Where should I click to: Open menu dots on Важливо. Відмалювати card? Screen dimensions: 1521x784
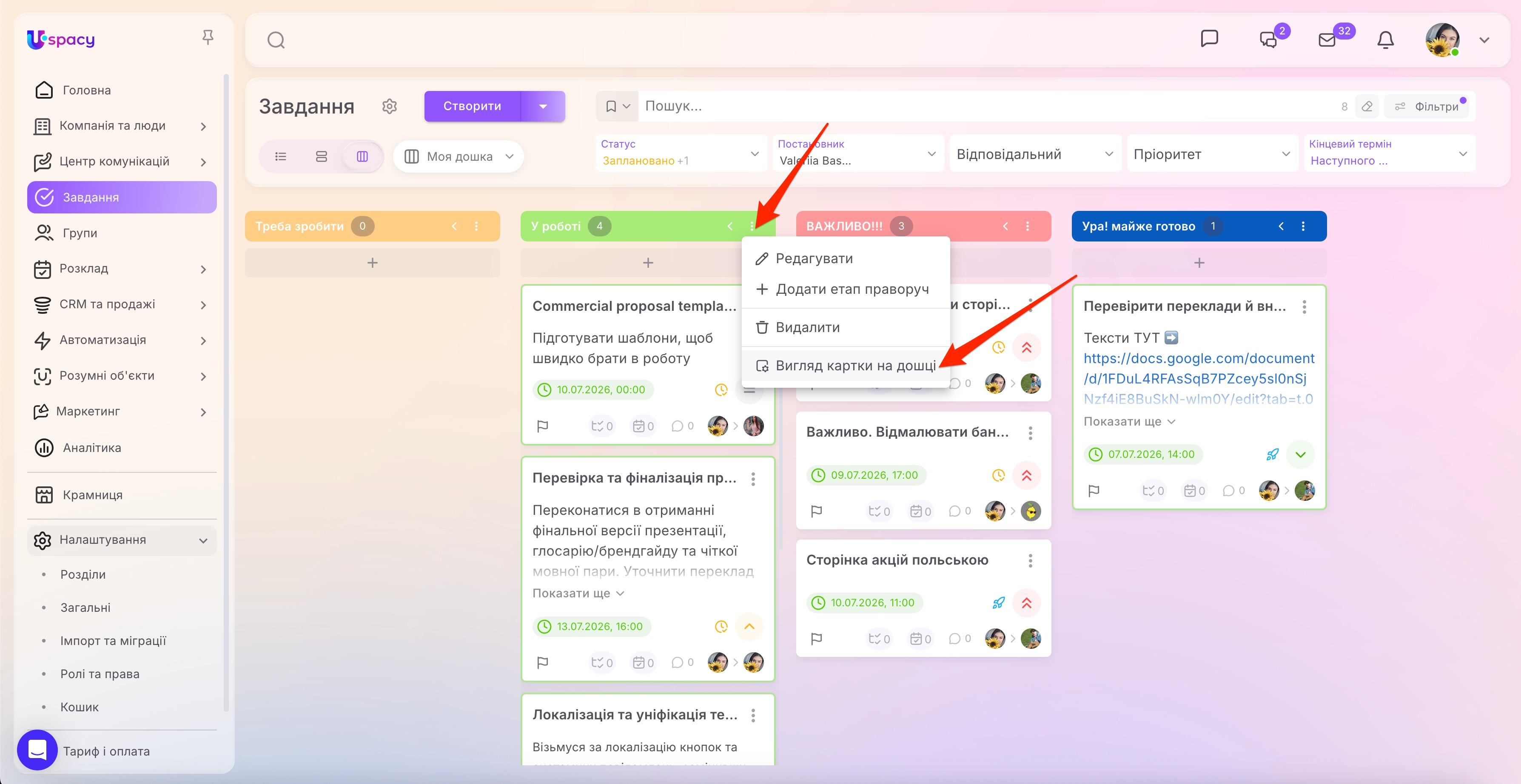1030,433
